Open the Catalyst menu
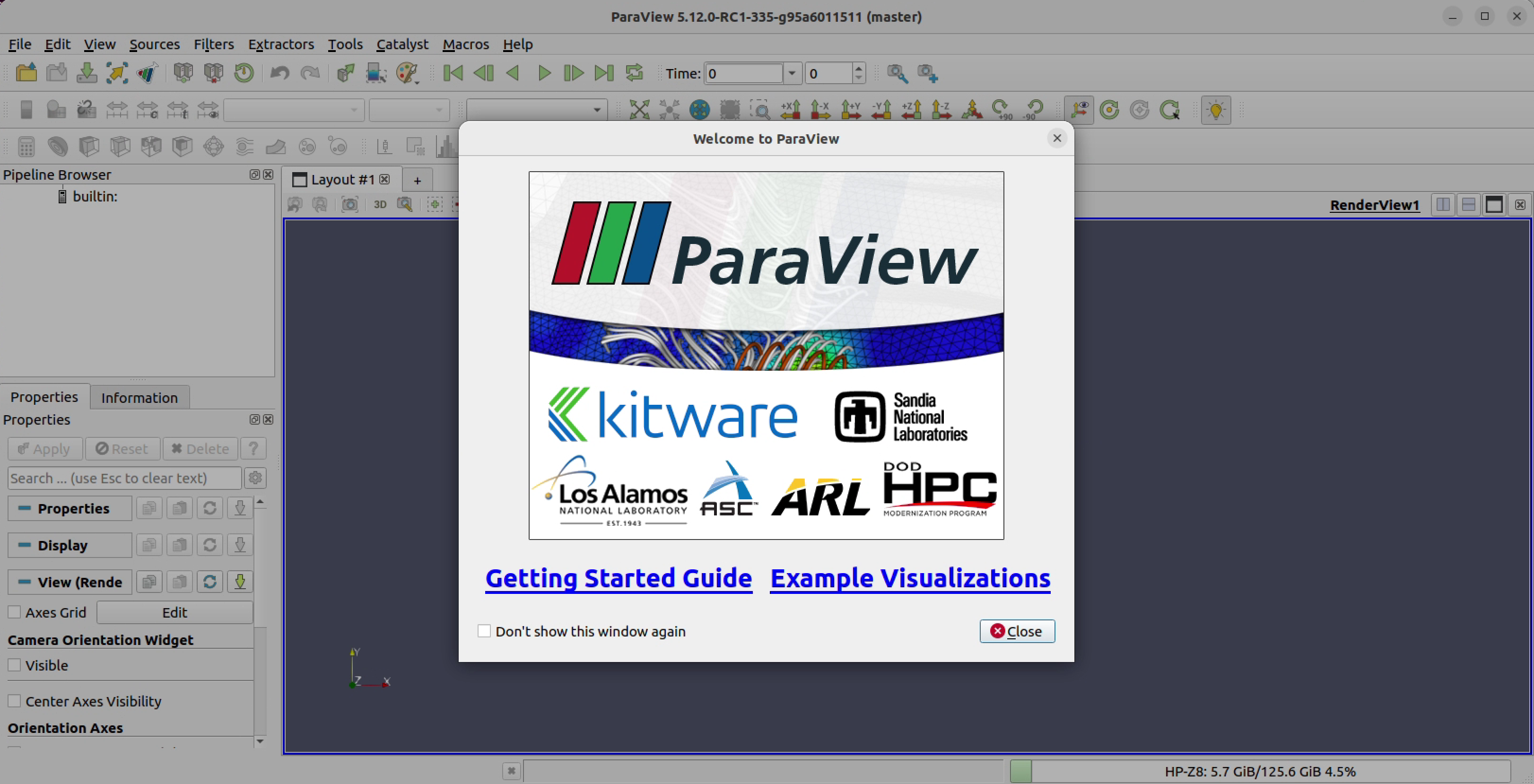1534x784 pixels. point(402,44)
